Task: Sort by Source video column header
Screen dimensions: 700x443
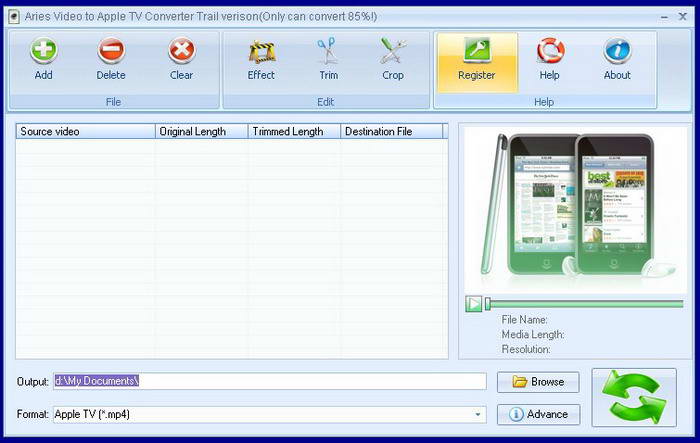Action: pyautogui.click(x=85, y=131)
